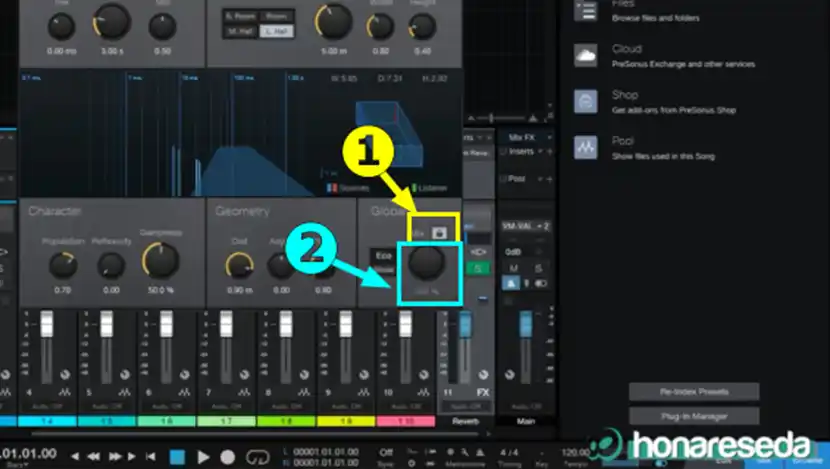Open the Post dropdown arrow
The image size is (830, 469).
click(540, 179)
